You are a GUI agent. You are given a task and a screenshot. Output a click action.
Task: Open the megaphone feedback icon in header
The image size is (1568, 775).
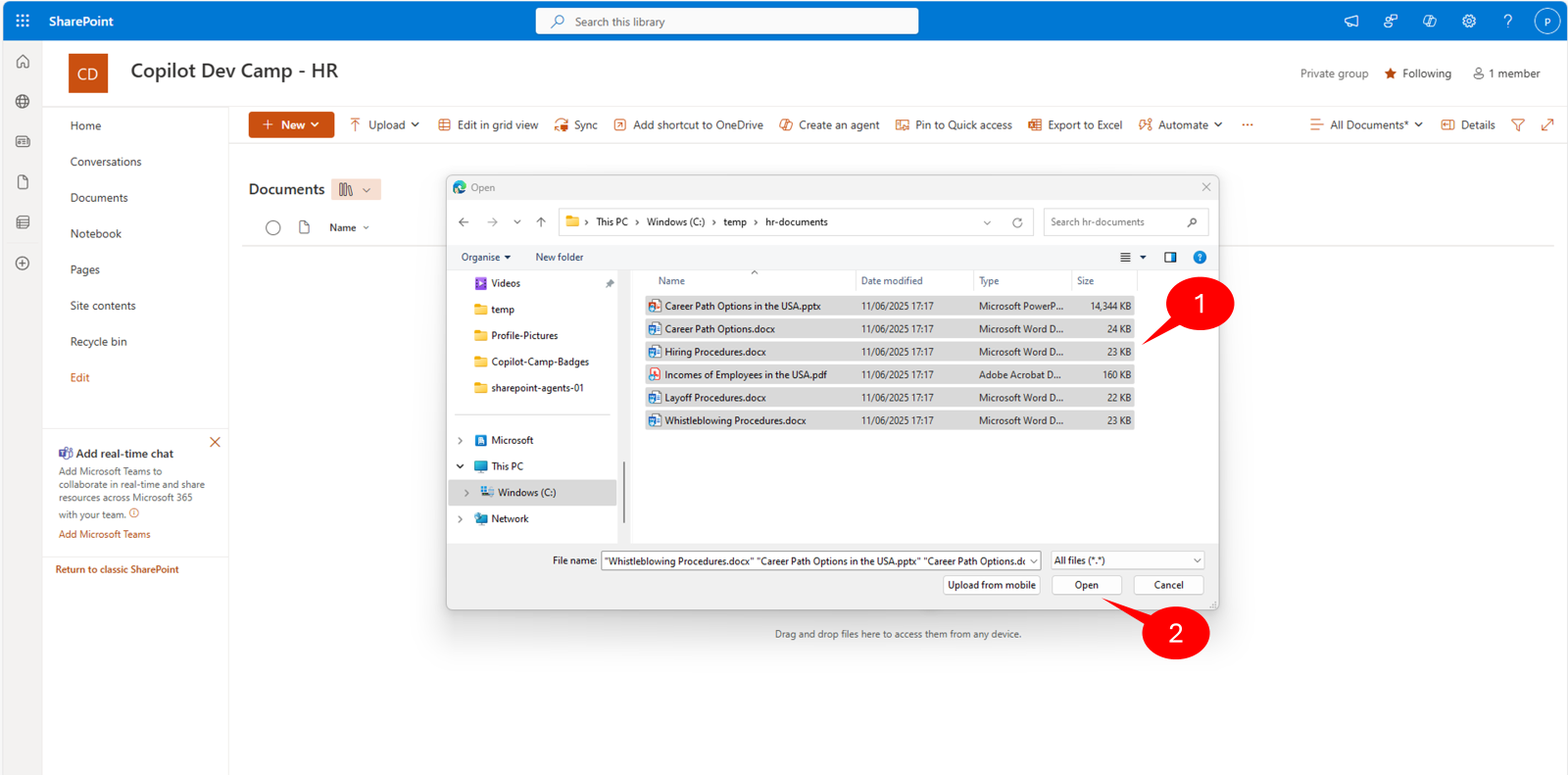pyautogui.click(x=1351, y=21)
